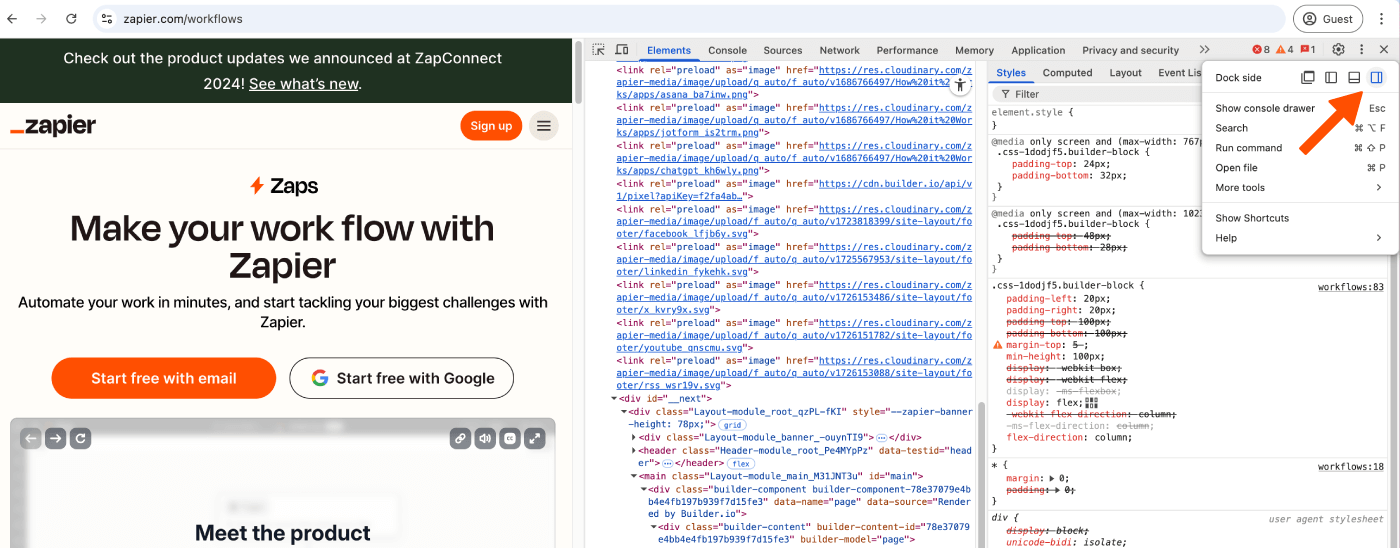Collapse the main Layout-module_main node
Image resolution: width=1400 pixels, height=548 pixels.
pos(634,476)
